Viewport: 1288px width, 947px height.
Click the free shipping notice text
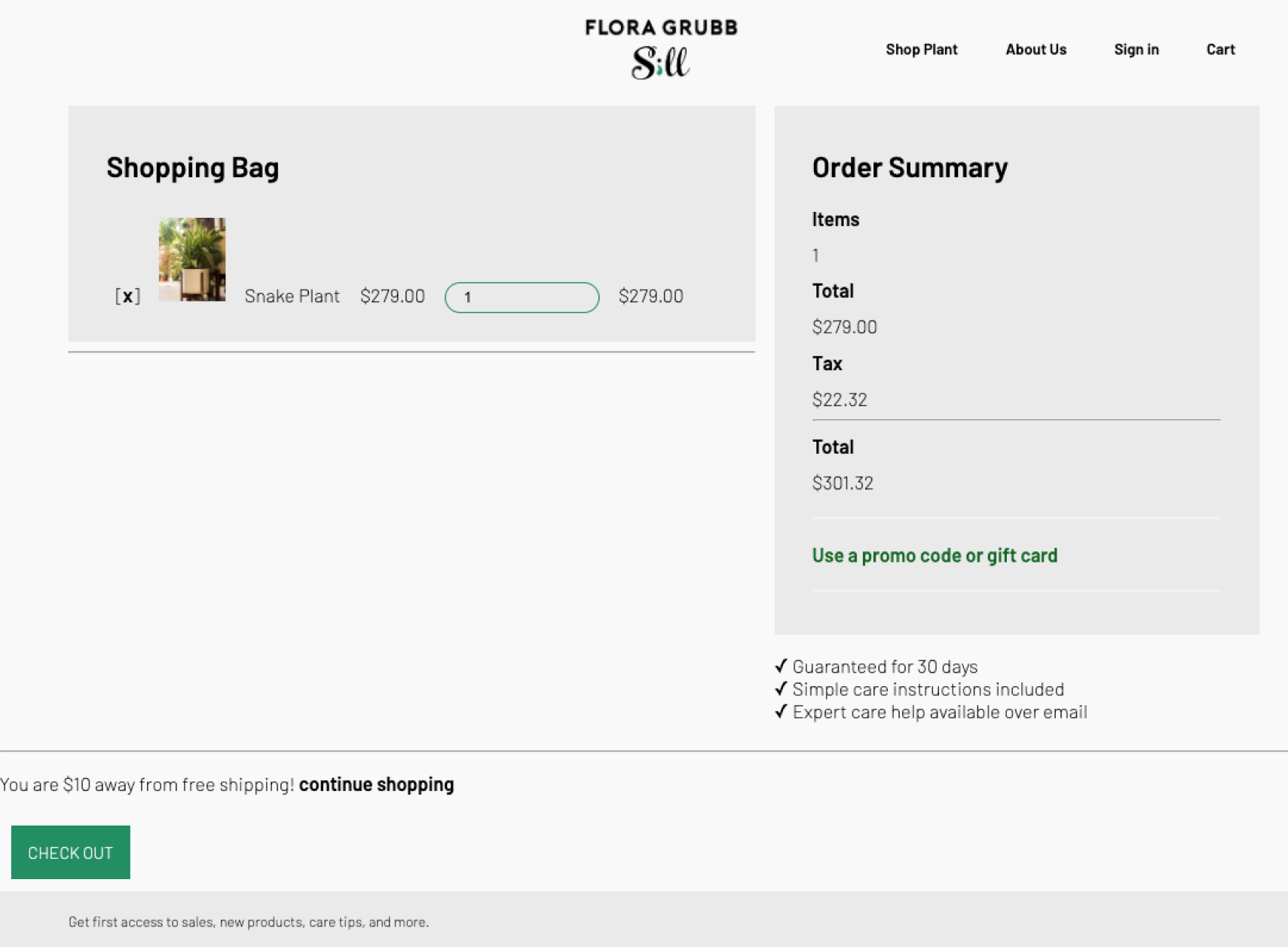pos(147,785)
